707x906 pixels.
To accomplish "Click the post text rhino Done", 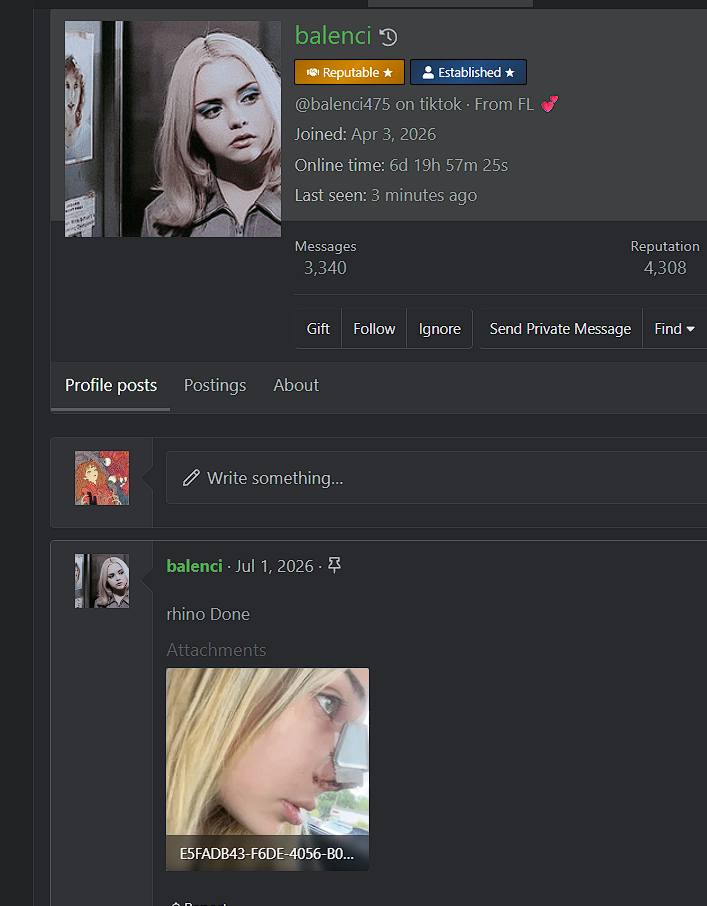I will (x=208, y=614).
